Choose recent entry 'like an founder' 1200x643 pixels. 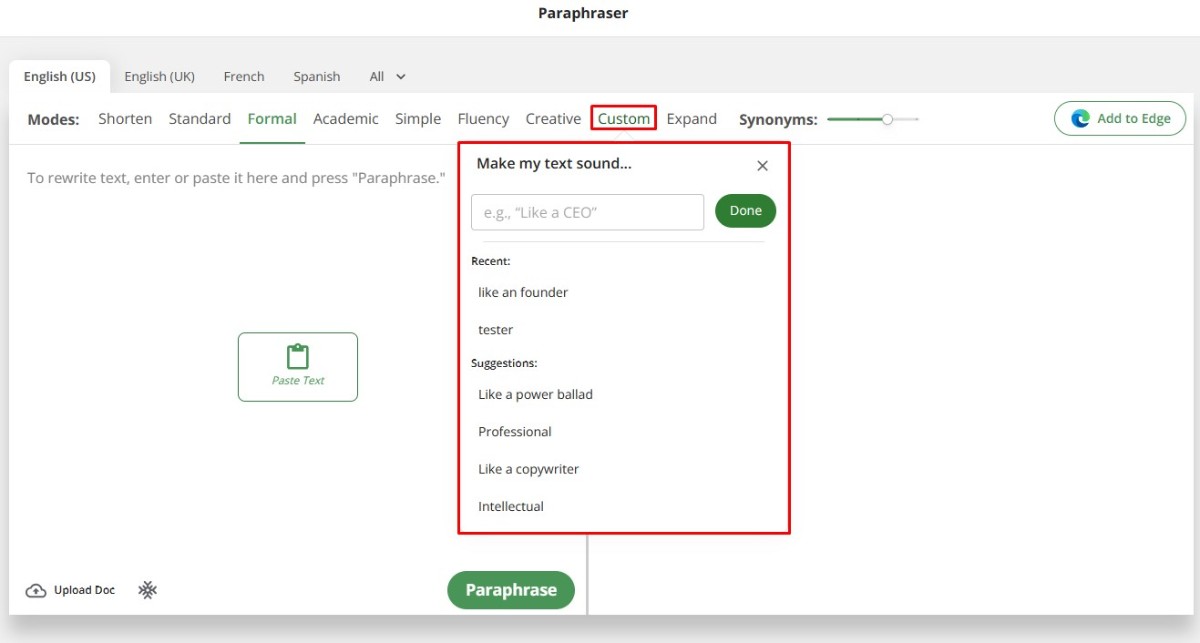[x=523, y=292]
